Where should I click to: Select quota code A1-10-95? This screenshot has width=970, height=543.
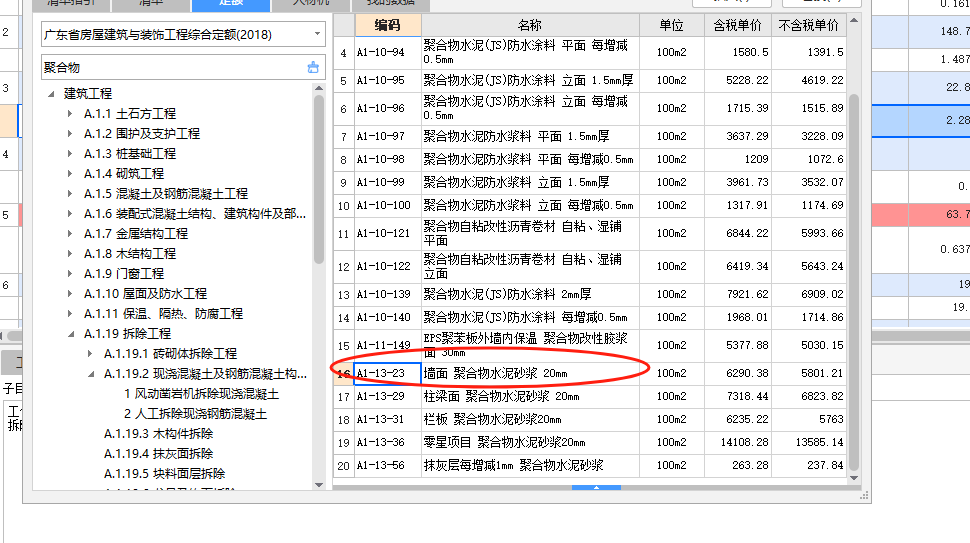point(380,80)
